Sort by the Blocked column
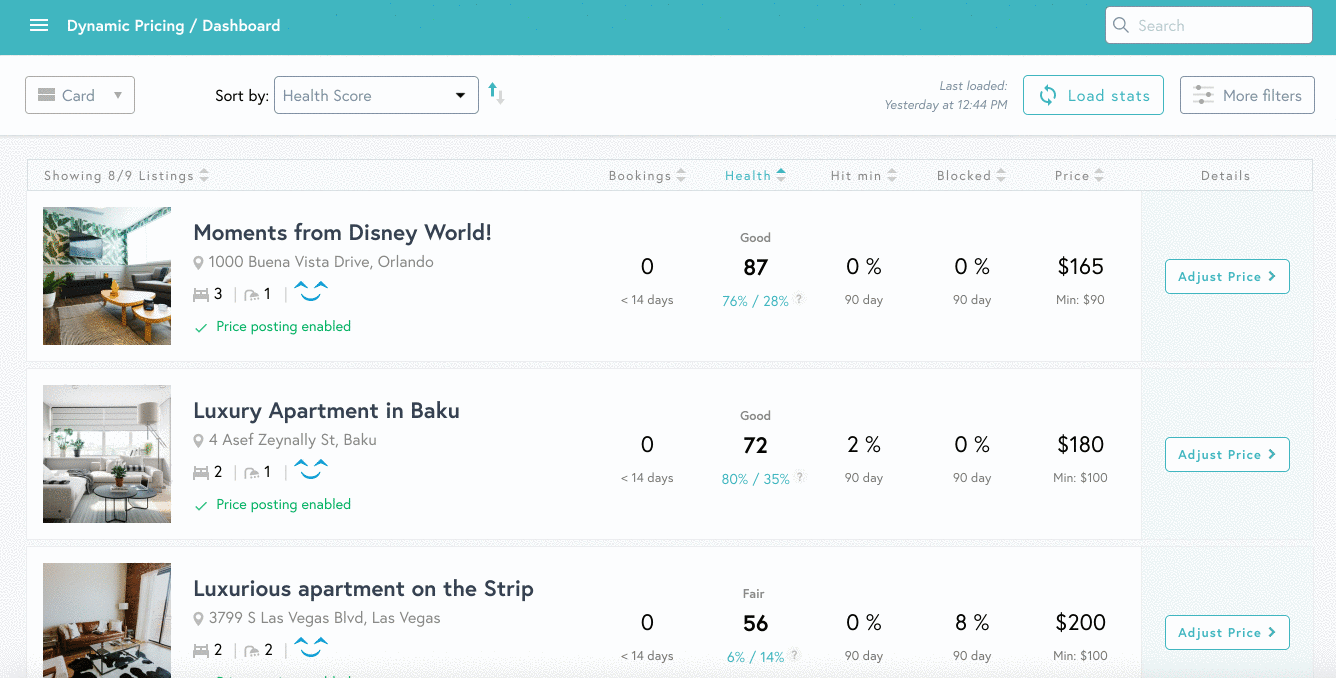 tap(971, 175)
